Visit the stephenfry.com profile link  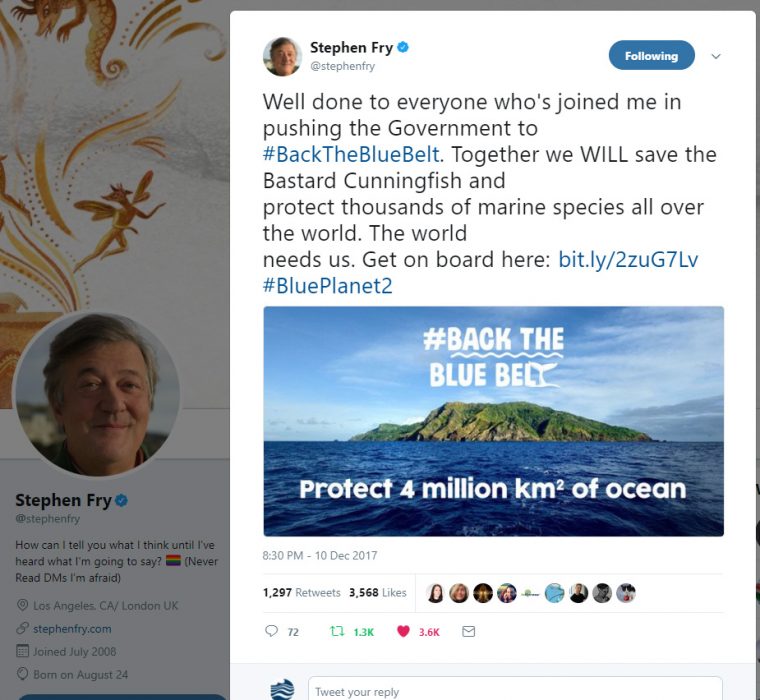click(72, 629)
